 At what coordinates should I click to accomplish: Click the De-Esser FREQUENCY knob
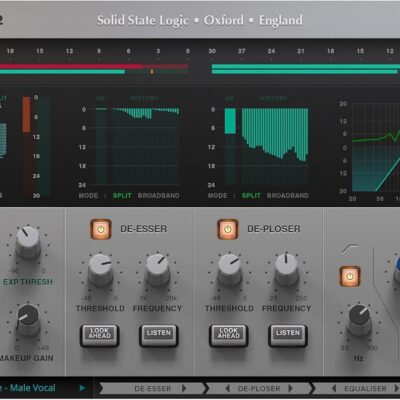[x=157, y=269]
